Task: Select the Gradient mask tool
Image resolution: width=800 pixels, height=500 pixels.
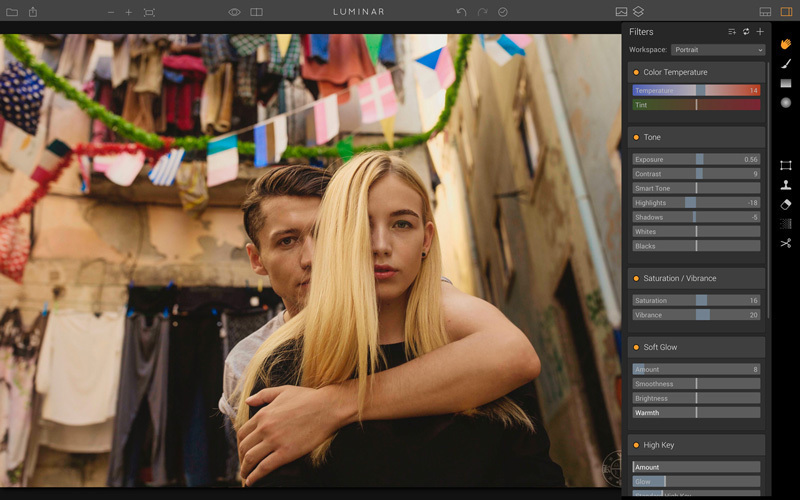Action: 786,83
